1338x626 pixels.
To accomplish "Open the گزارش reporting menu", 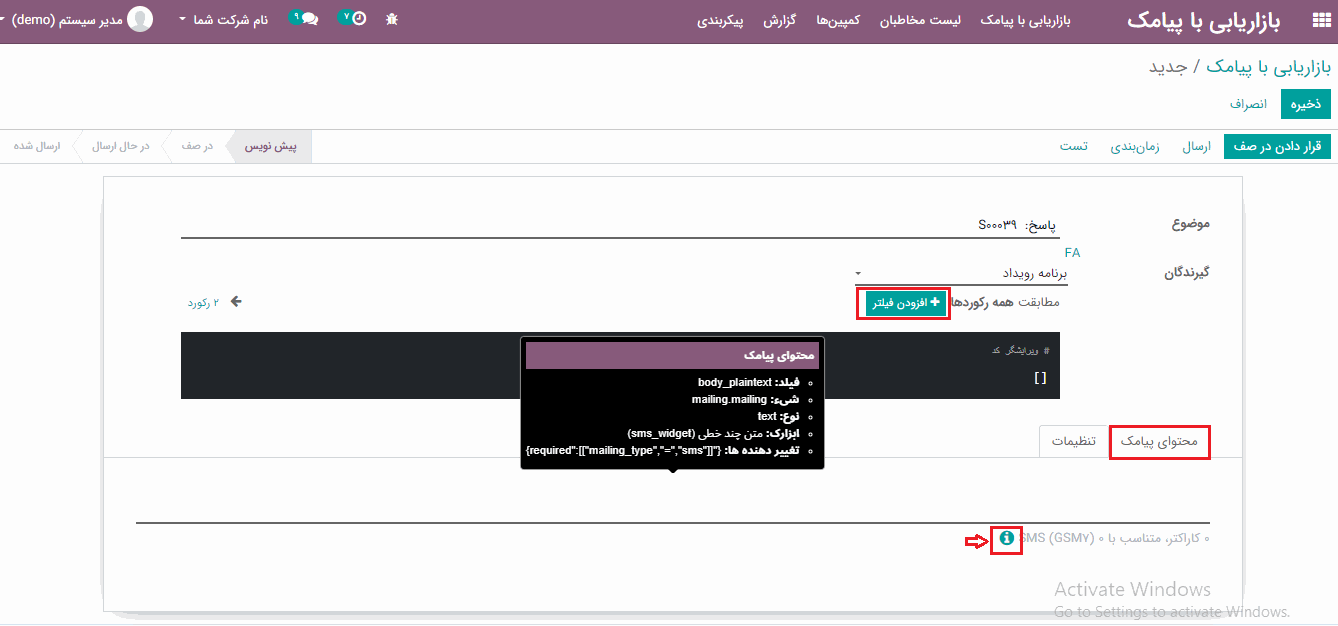I will (779, 21).
